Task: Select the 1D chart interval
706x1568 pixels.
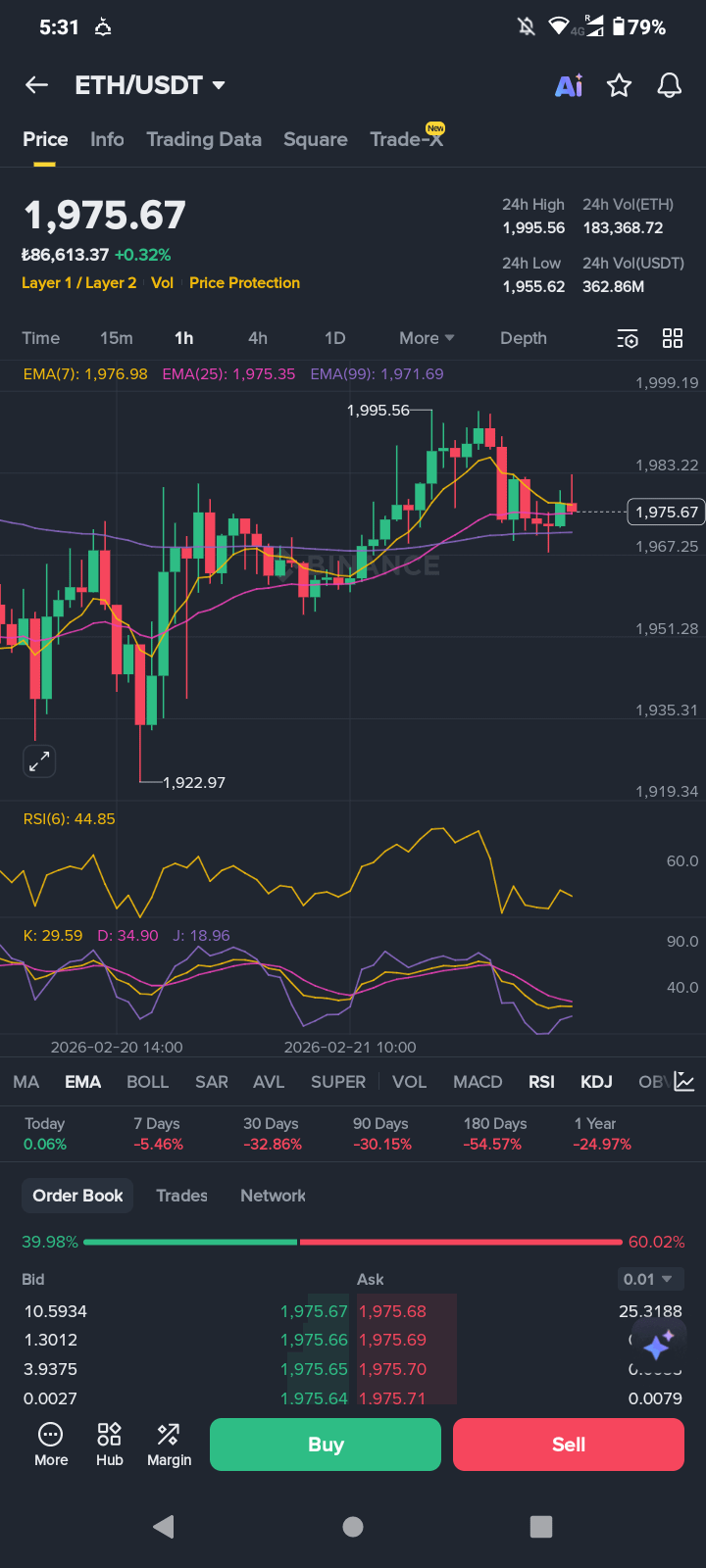Action: [x=335, y=338]
